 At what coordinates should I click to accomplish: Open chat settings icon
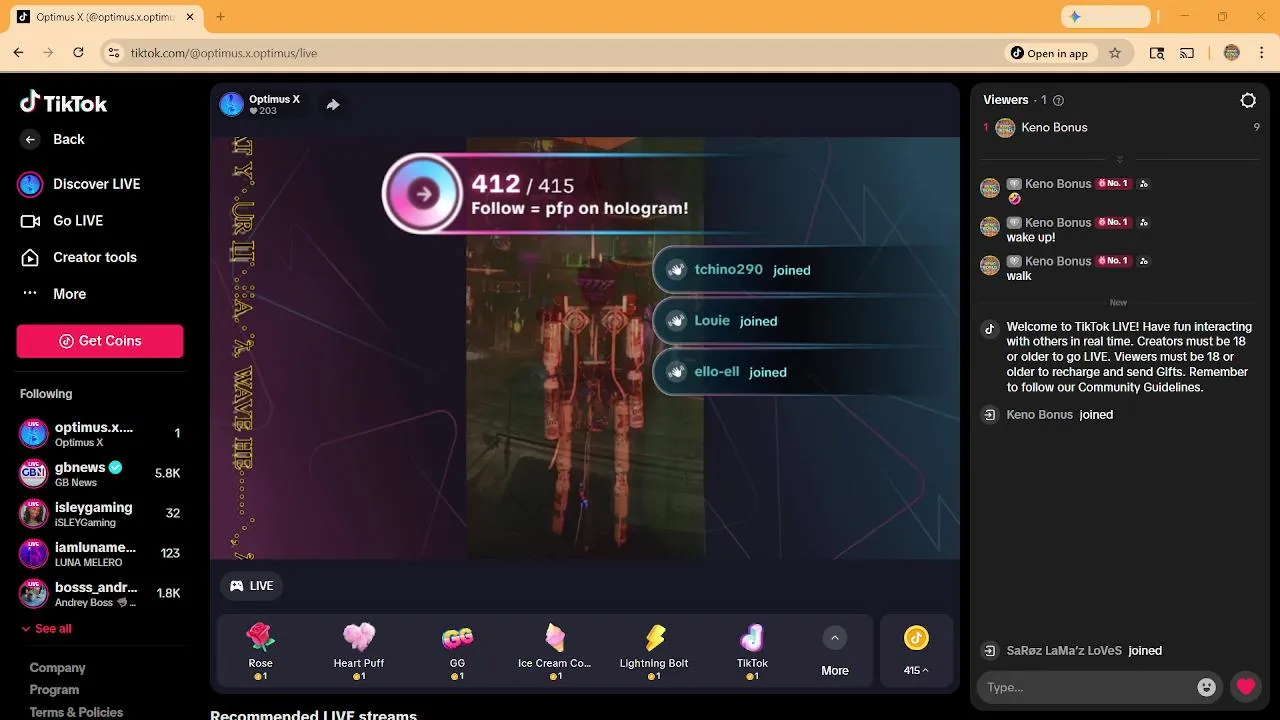1248,100
